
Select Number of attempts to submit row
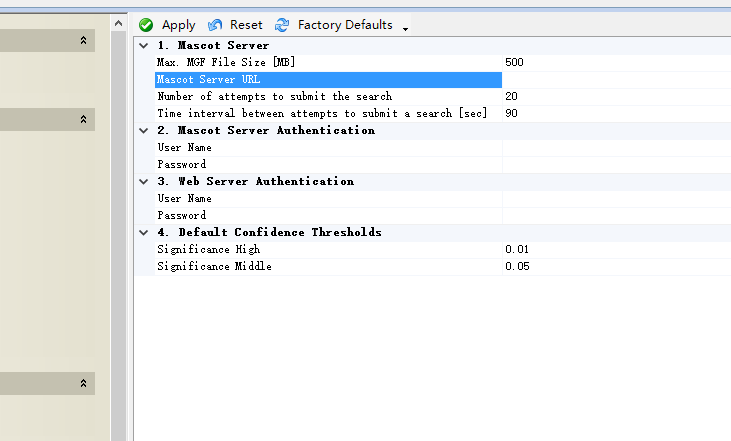(328, 96)
